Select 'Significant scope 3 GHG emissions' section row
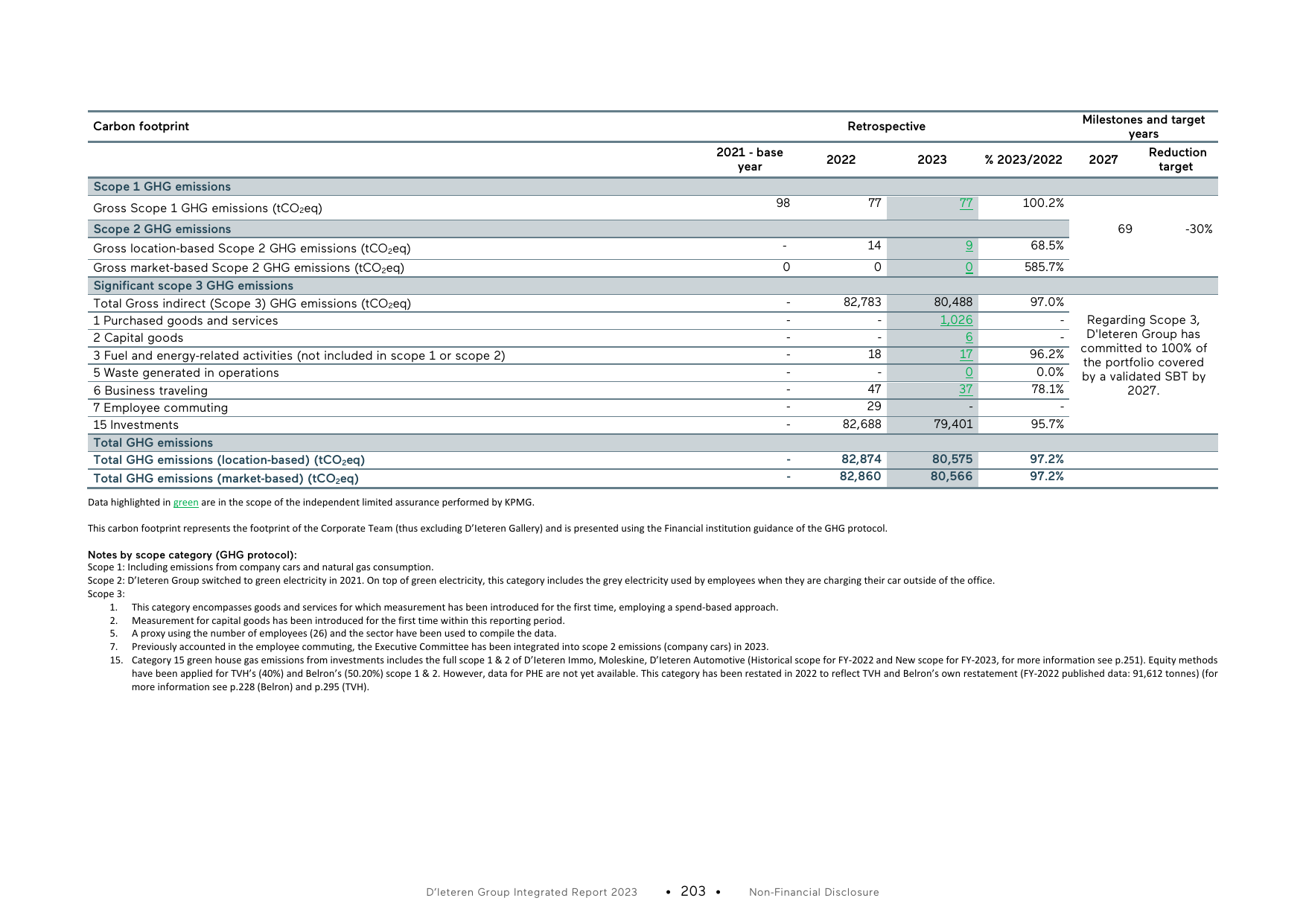Viewport: 1306px width, 924px height. (x=653, y=286)
